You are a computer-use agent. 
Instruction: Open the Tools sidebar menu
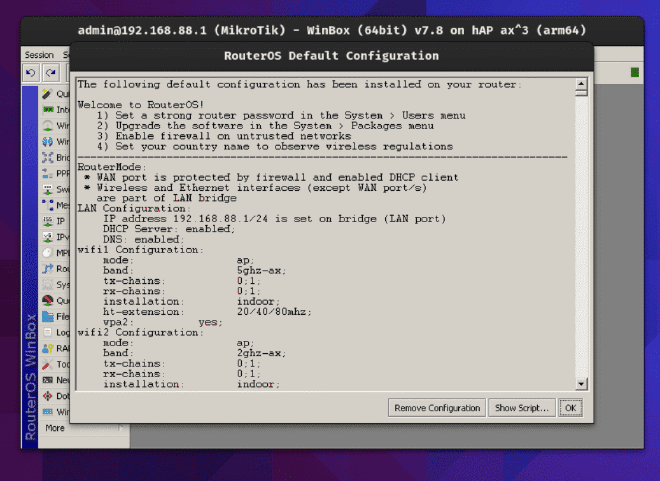[x=55, y=364]
